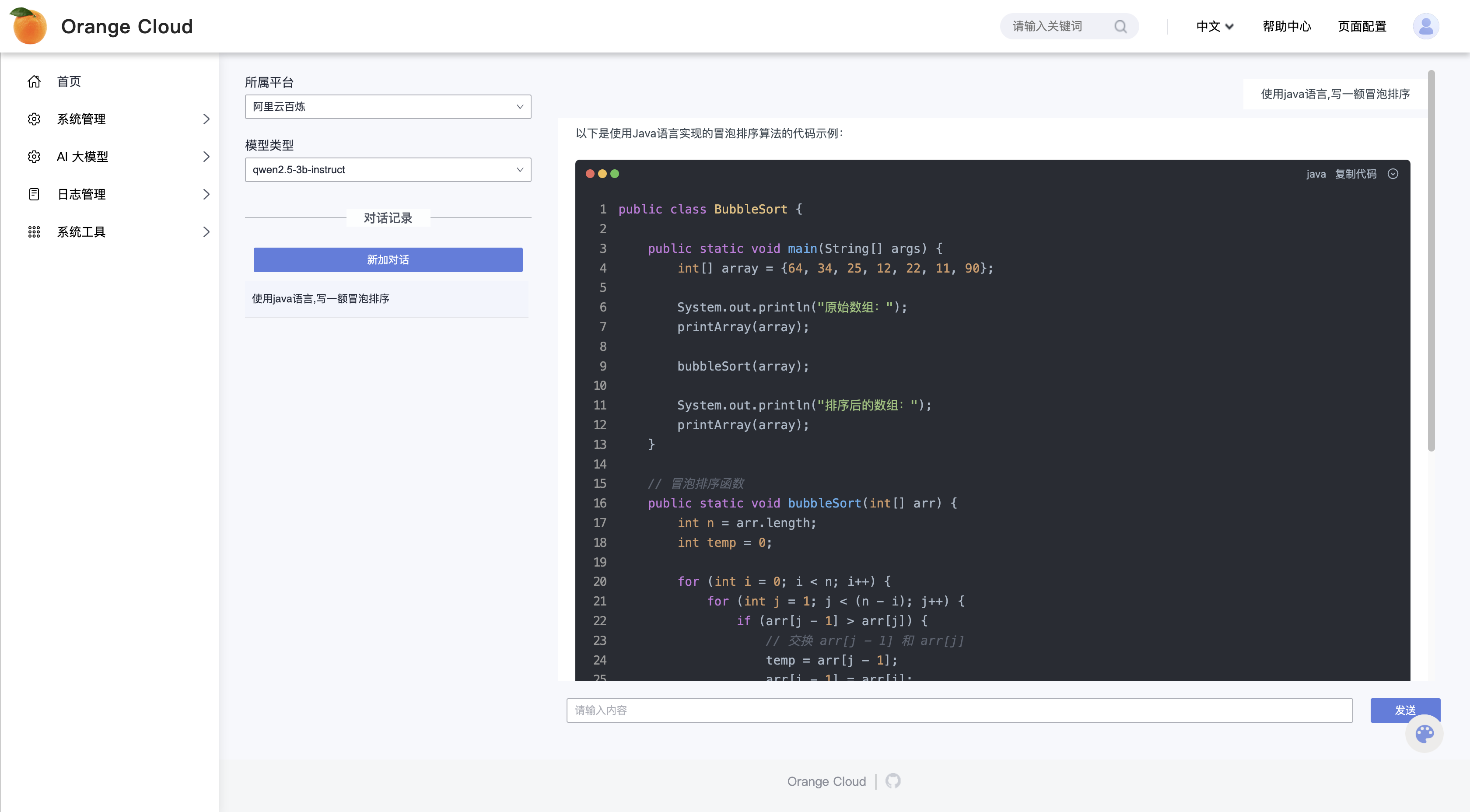Click the green dot in code header
This screenshot has height=812, width=1470.
[x=615, y=174]
